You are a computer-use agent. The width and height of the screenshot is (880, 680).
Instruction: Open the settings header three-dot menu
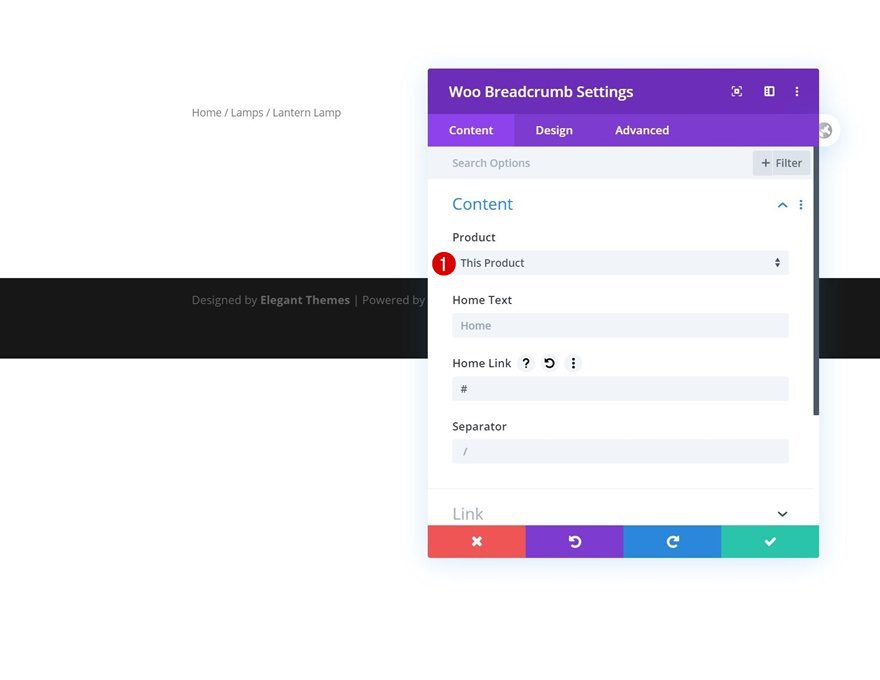pyautogui.click(x=797, y=91)
